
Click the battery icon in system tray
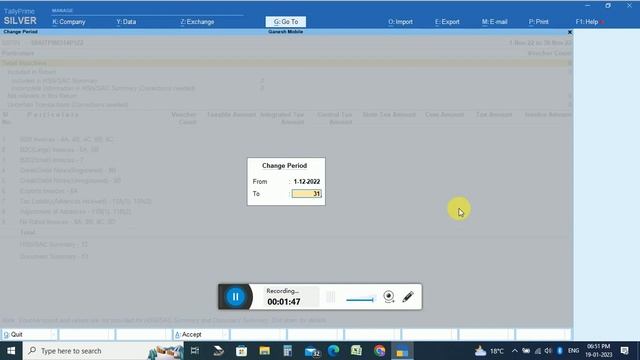(x=526, y=351)
